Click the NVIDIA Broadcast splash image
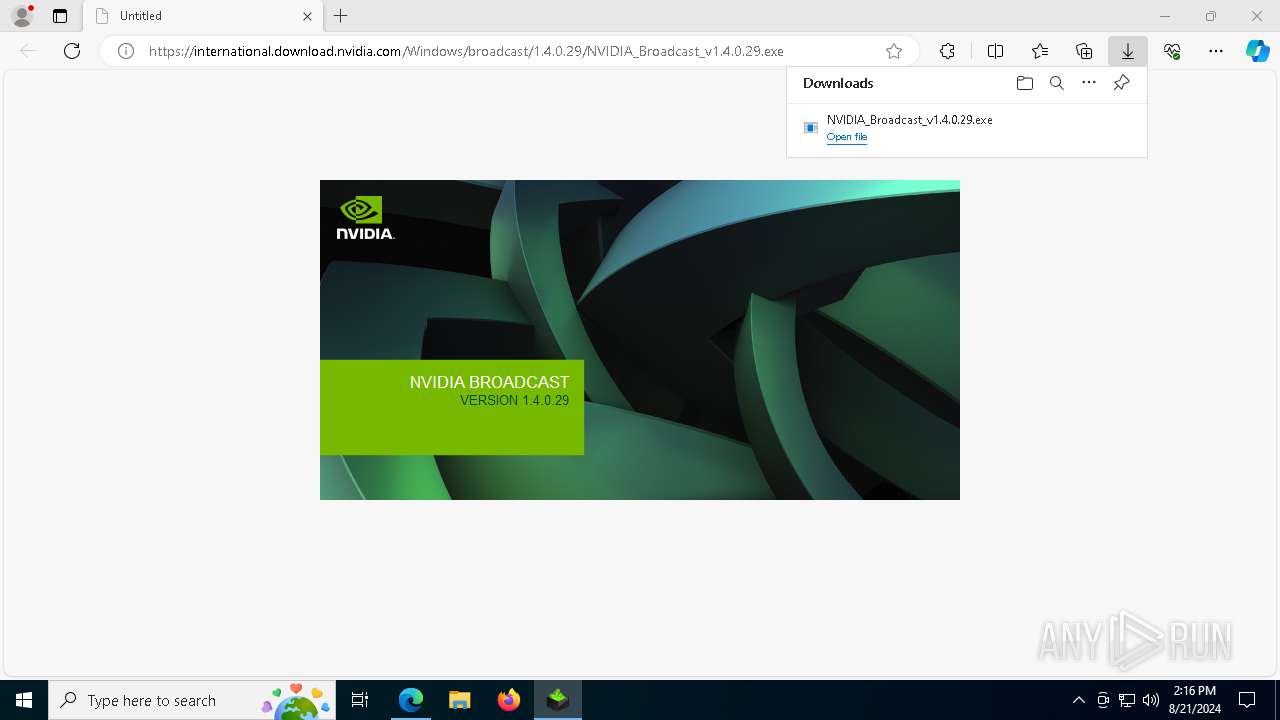Image resolution: width=1280 pixels, height=720 pixels. click(x=640, y=340)
